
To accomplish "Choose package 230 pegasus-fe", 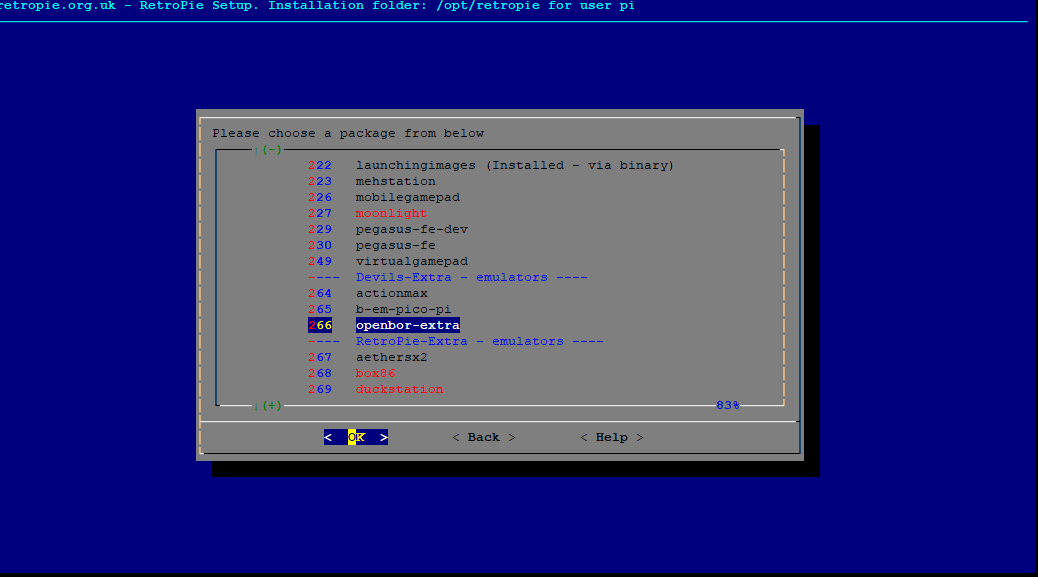I will click(395, 245).
